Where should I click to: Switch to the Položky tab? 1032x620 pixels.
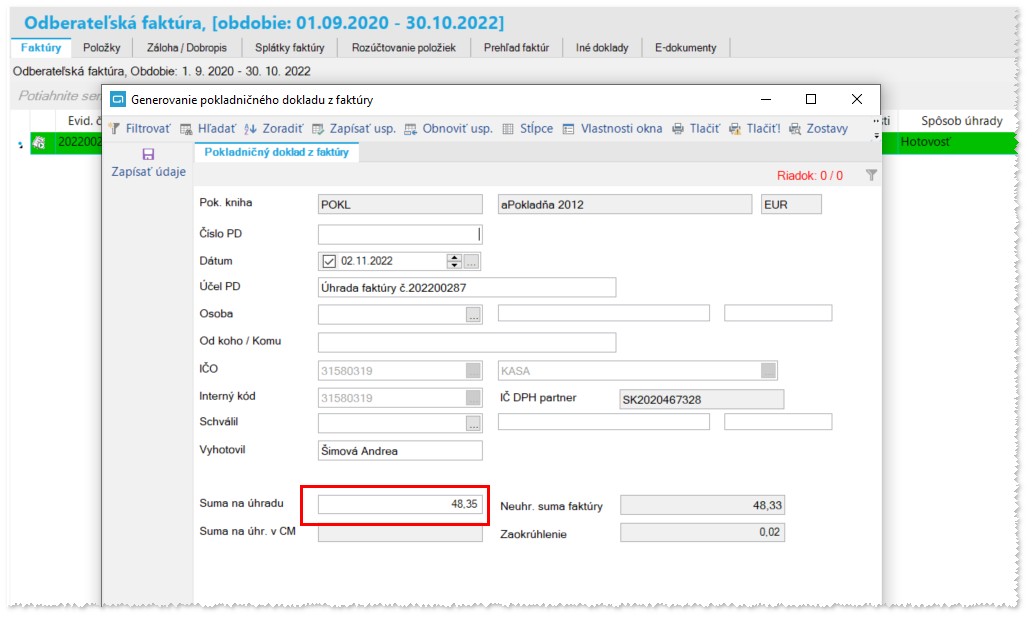(x=101, y=47)
